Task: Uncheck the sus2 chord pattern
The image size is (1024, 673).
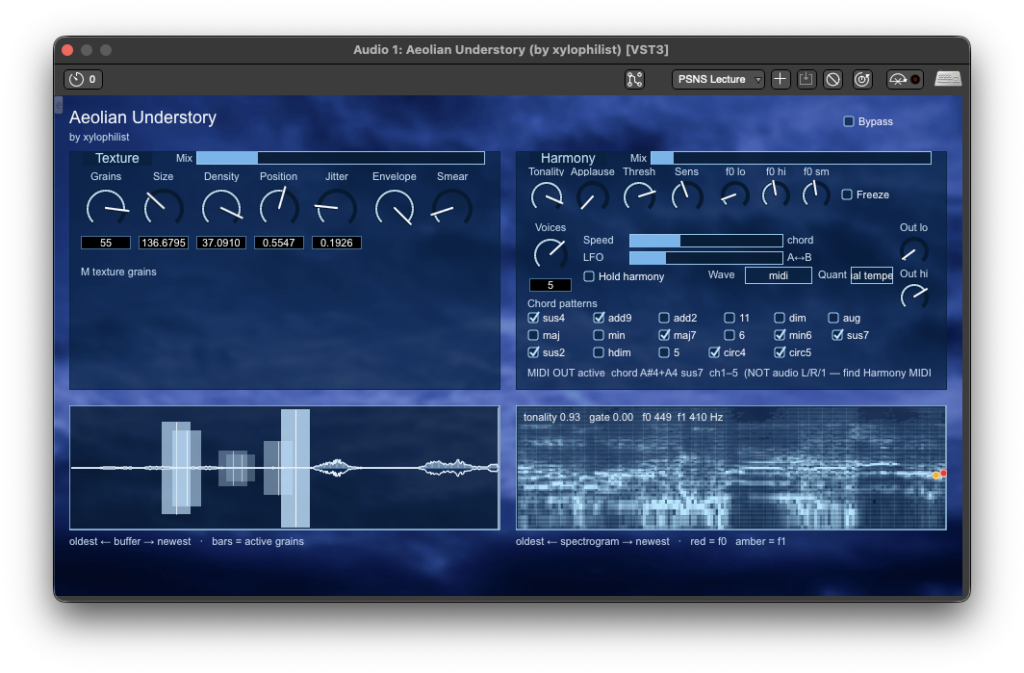Action: coord(533,352)
